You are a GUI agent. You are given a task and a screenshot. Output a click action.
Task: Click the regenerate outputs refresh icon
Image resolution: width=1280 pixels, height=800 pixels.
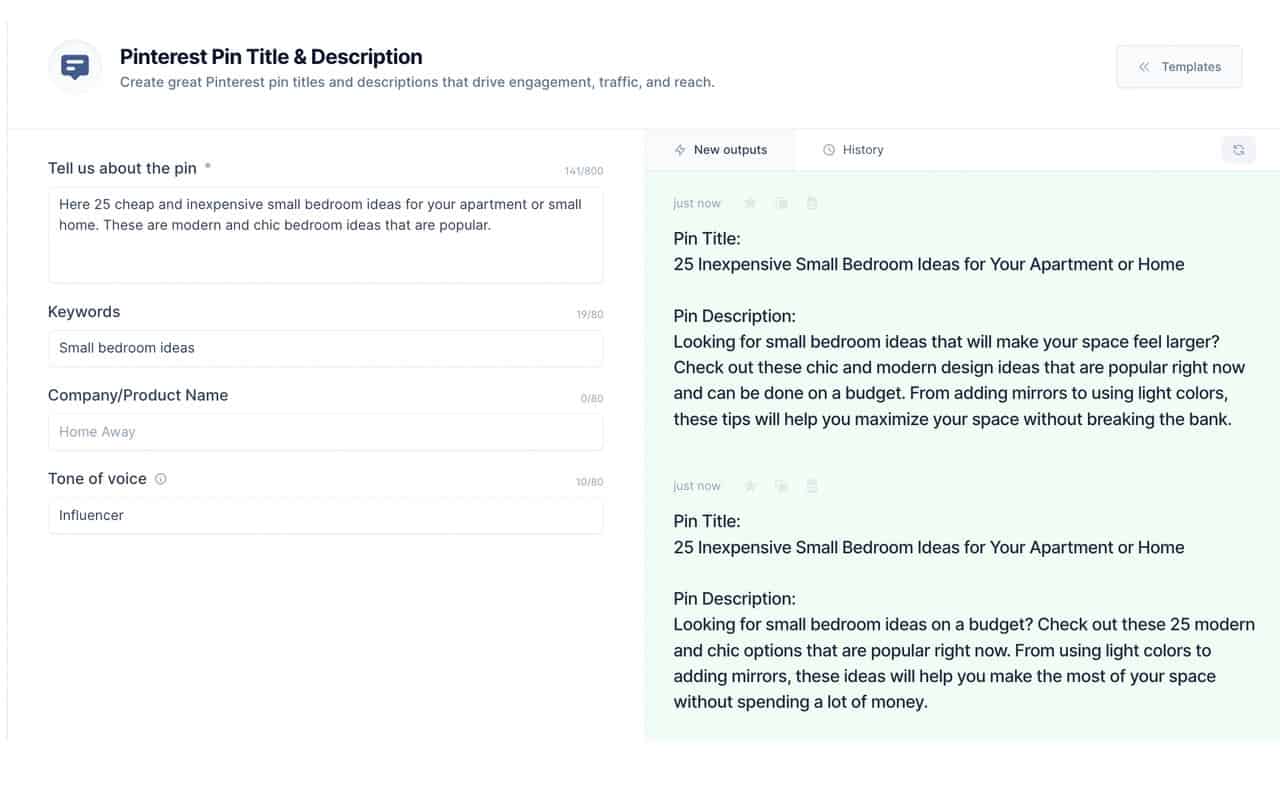(x=1238, y=150)
